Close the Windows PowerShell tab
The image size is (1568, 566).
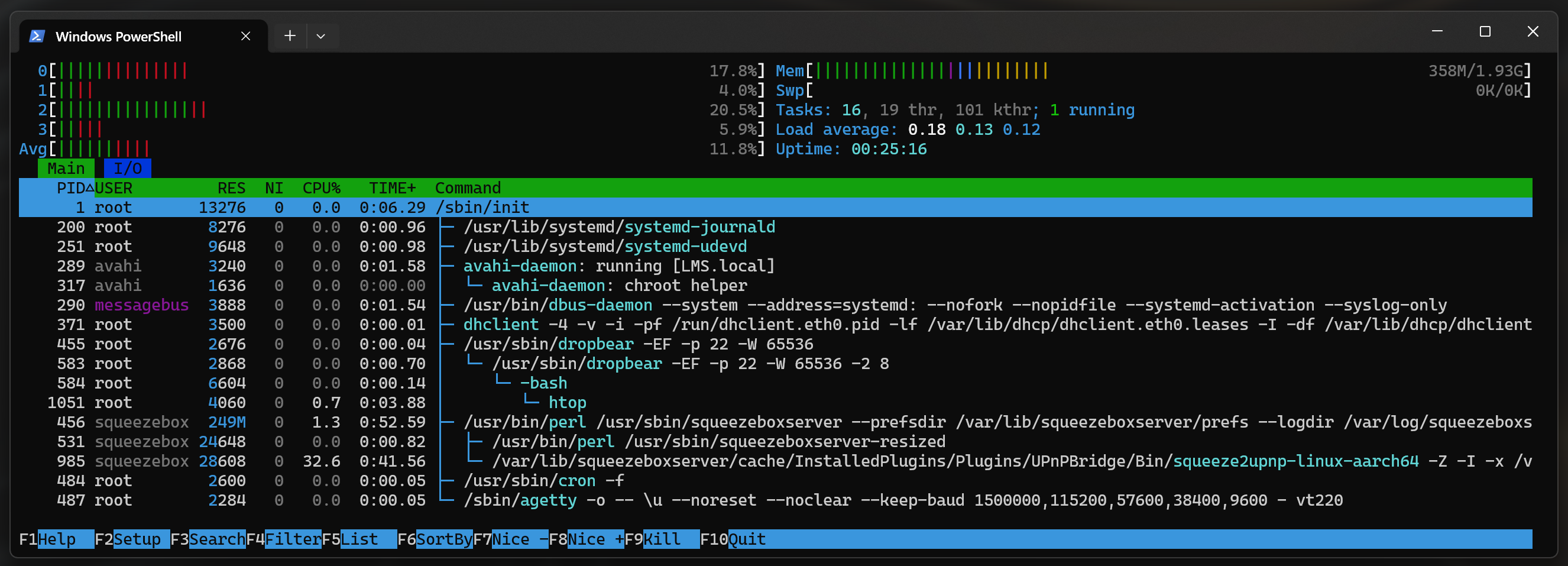[x=245, y=37]
